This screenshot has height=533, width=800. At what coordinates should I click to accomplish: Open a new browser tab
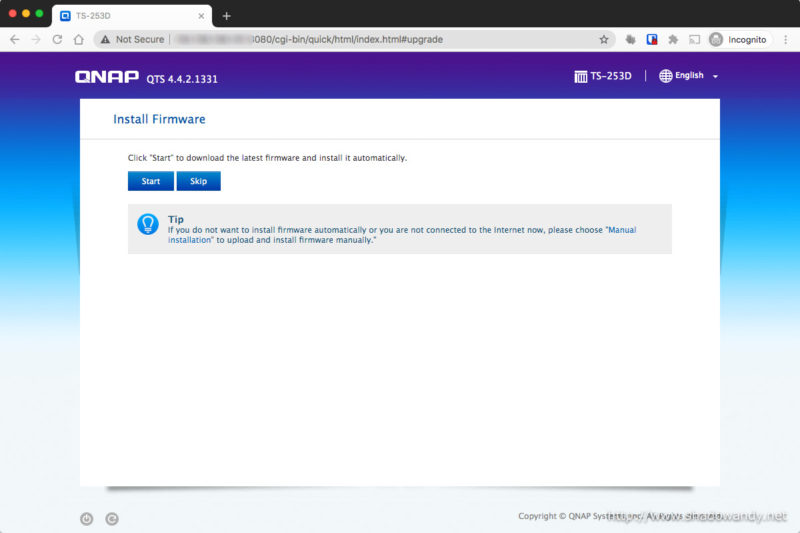[x=227, y=15]
